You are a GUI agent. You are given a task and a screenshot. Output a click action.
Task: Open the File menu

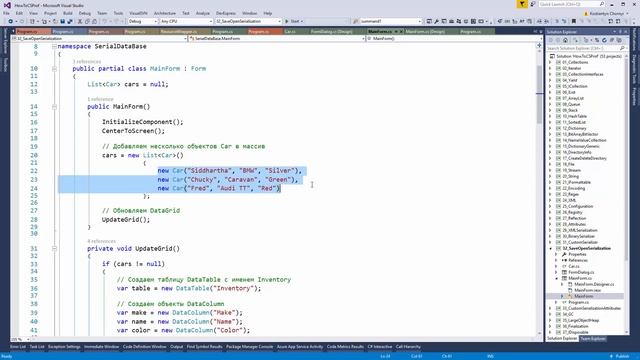pyautogui.click(x=6, y=13)
